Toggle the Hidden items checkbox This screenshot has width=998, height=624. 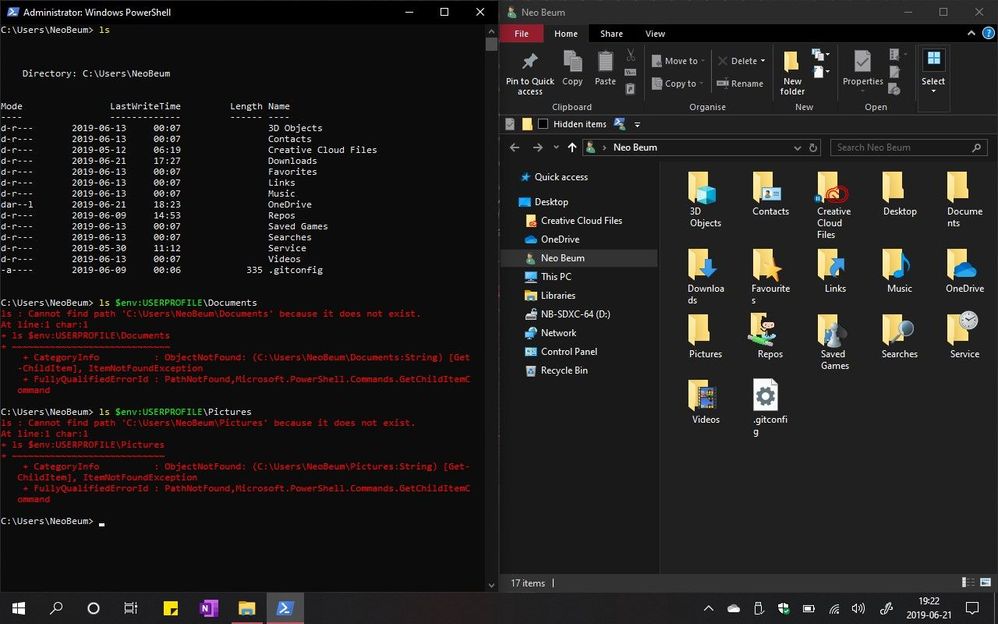click(543, 124)
